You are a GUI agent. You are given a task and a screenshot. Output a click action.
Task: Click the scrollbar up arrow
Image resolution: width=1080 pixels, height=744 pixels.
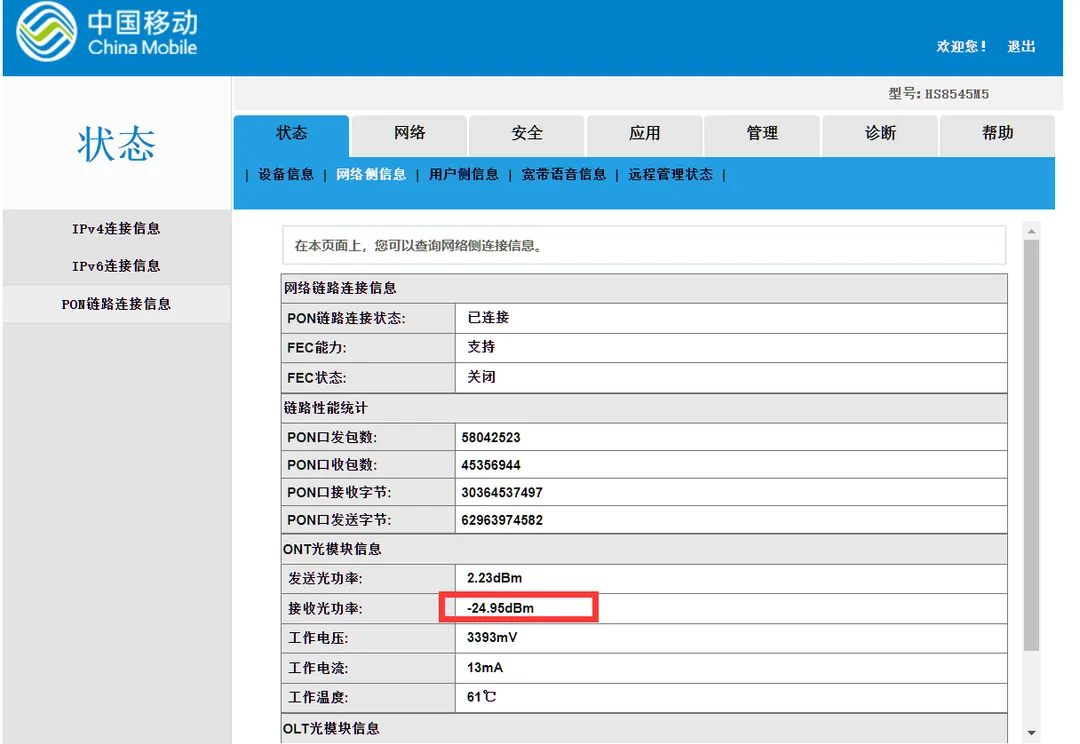coord(1031,231)
